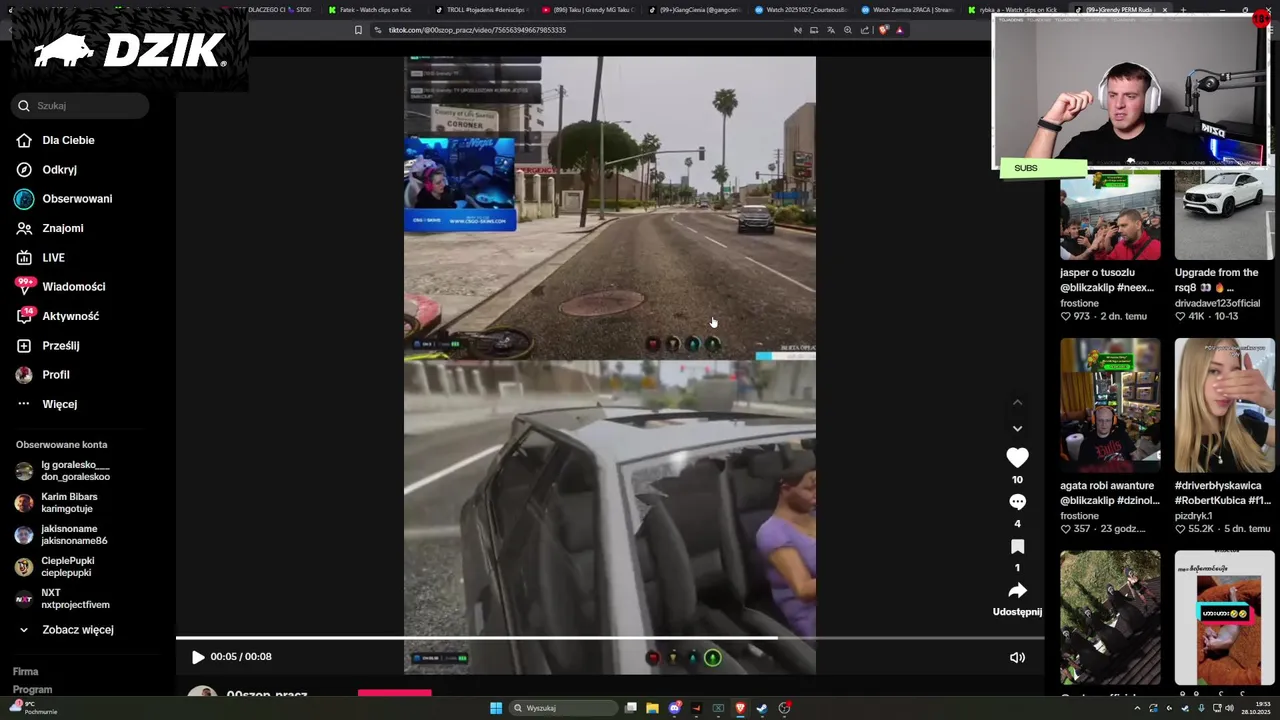Open drivadave123official author name
1280x720 pixels.
click(x=1217, y=303)
